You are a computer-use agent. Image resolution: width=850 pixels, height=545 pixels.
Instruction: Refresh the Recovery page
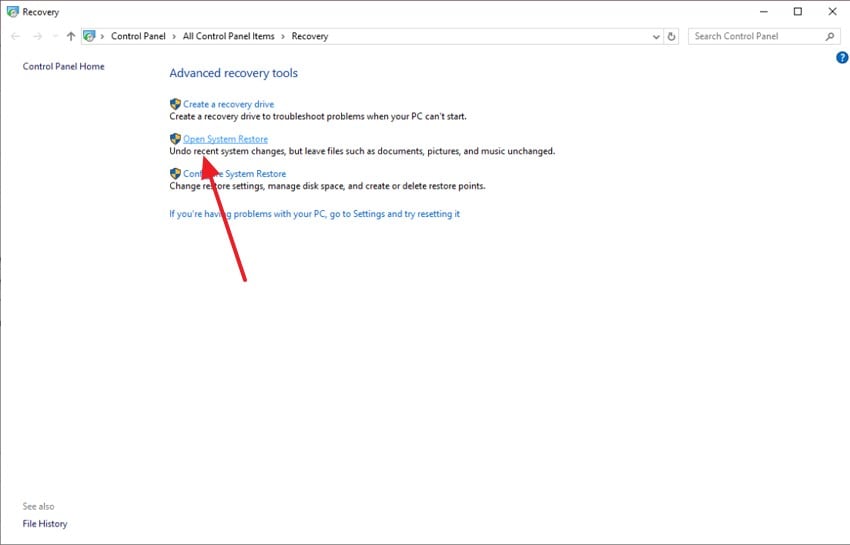tap(671, 36)
